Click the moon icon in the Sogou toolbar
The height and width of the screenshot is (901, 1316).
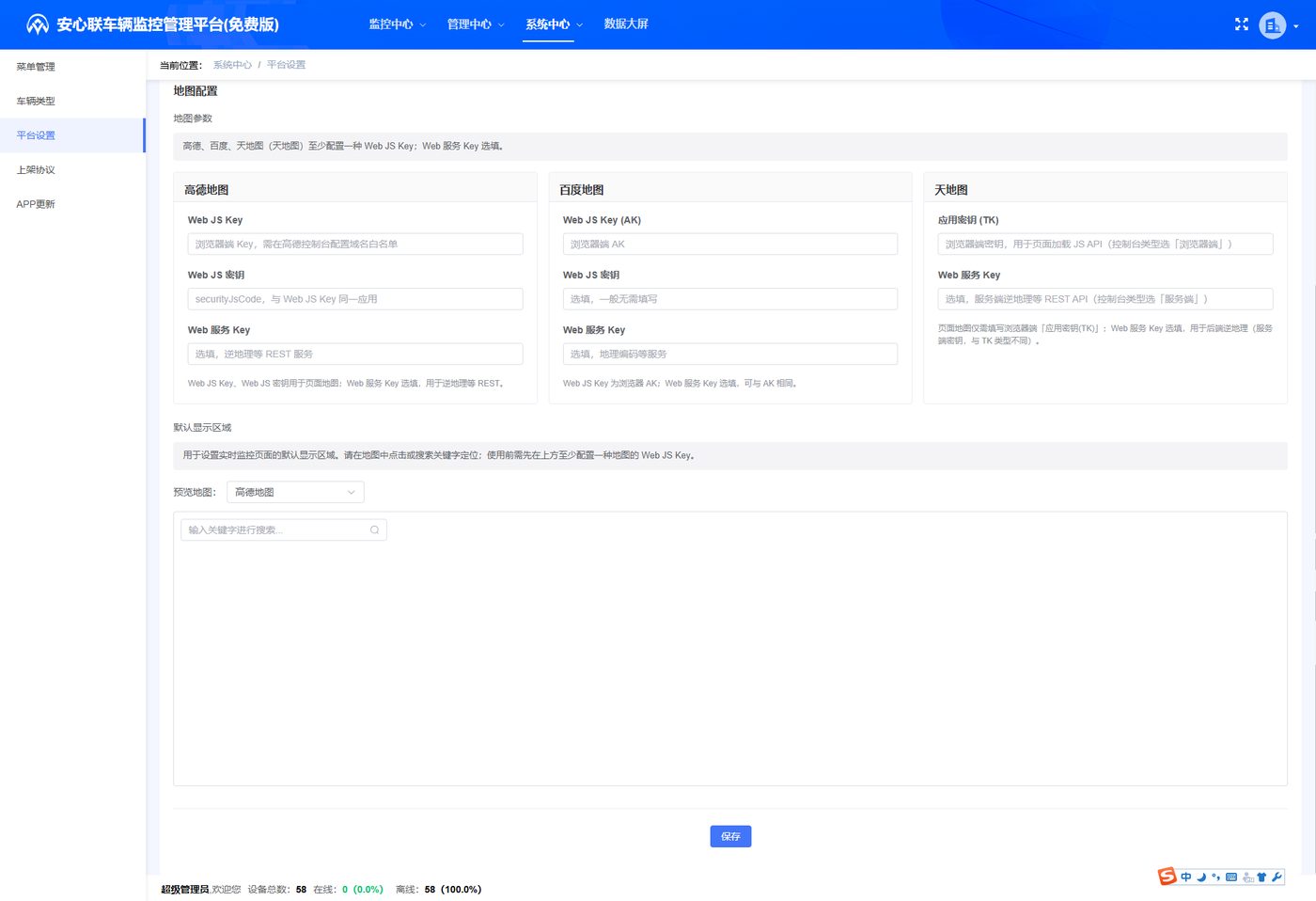(1201, 877)
